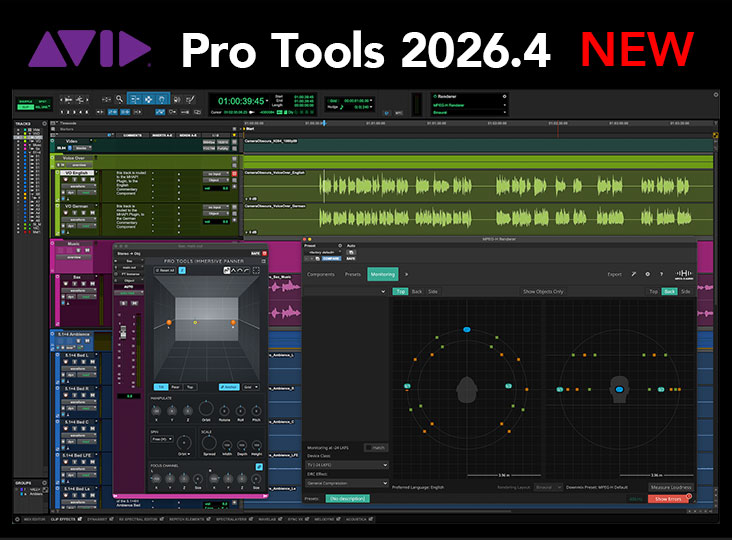The height and width of the screenshot is (540, 732).
Task: Toggle Show Objects Only in renderer
Action: (544, 291)
